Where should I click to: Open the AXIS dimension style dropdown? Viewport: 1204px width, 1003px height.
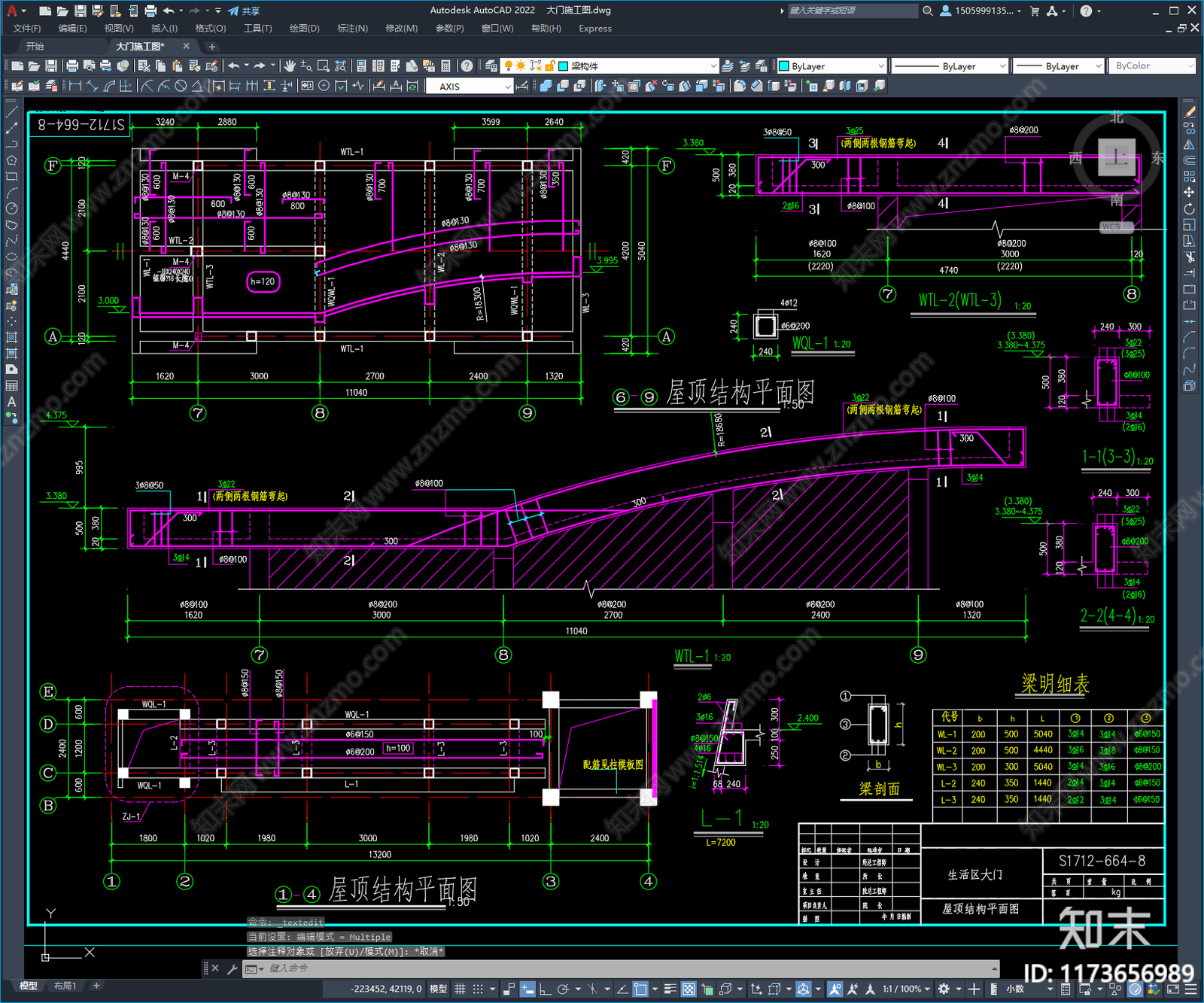point(470,86)
